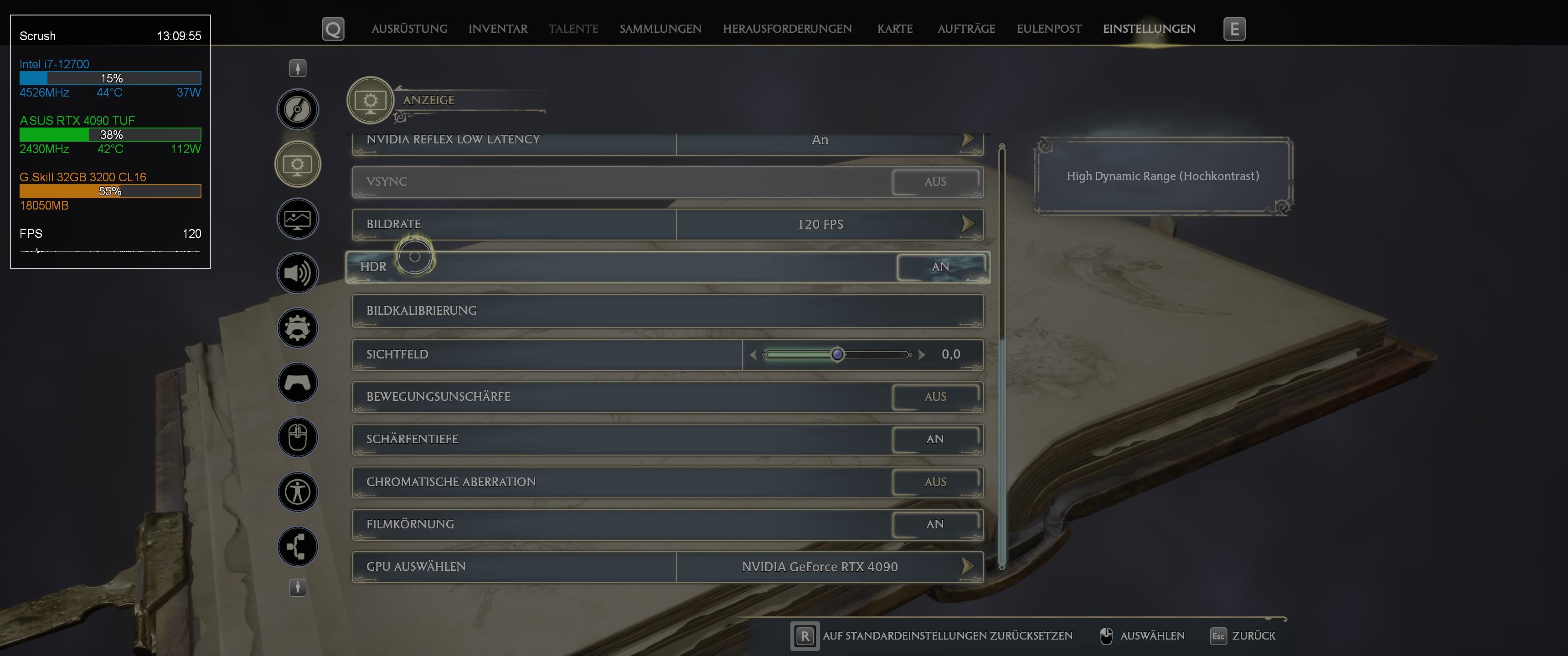
Task: Click the settings list vertical scrollbar
Action: 1002,357
